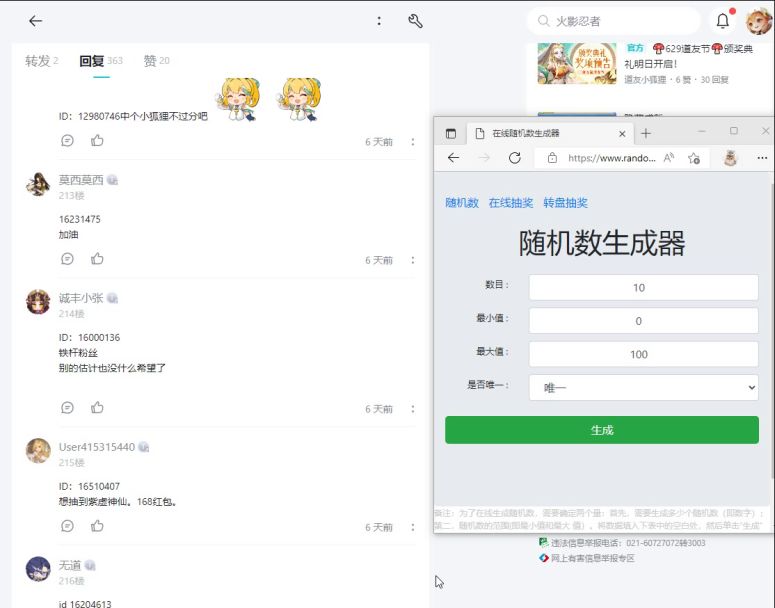Open more options on 莫西莫西's comment
This screenshot has width=775, height=608.
412,260
